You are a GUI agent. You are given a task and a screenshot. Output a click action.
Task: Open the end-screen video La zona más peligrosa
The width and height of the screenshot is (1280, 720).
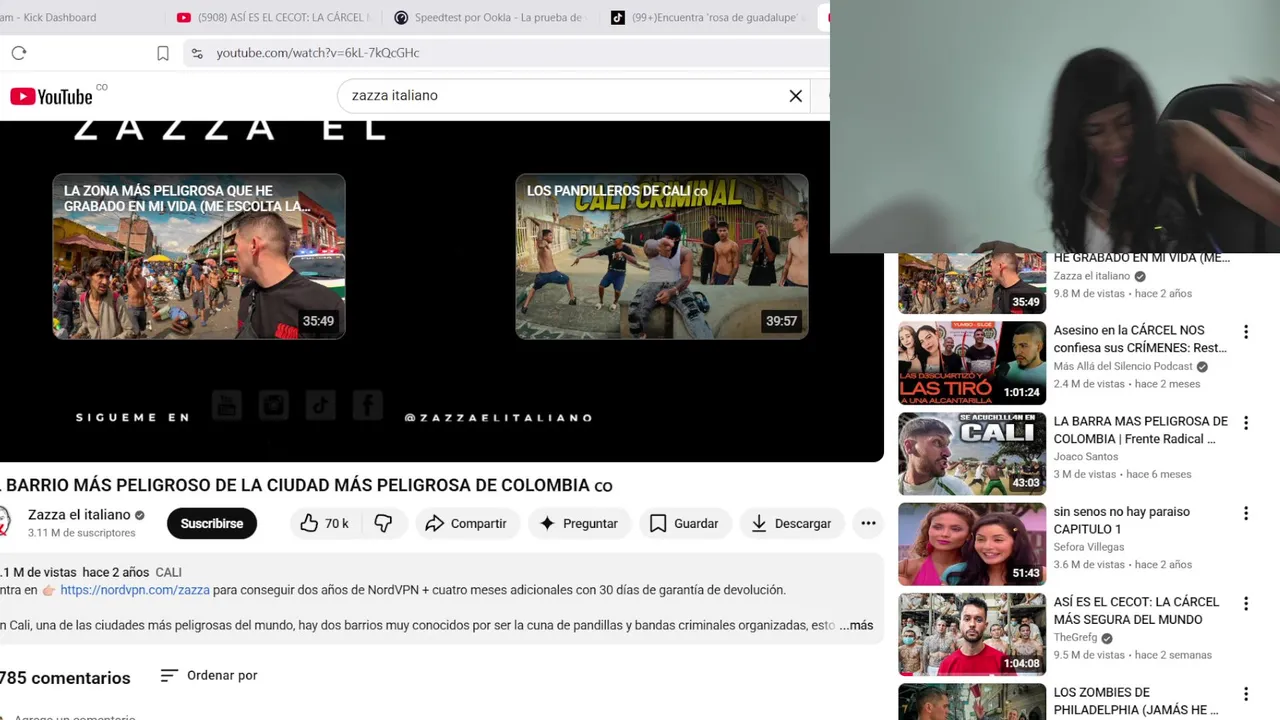(x=199, y=257)
